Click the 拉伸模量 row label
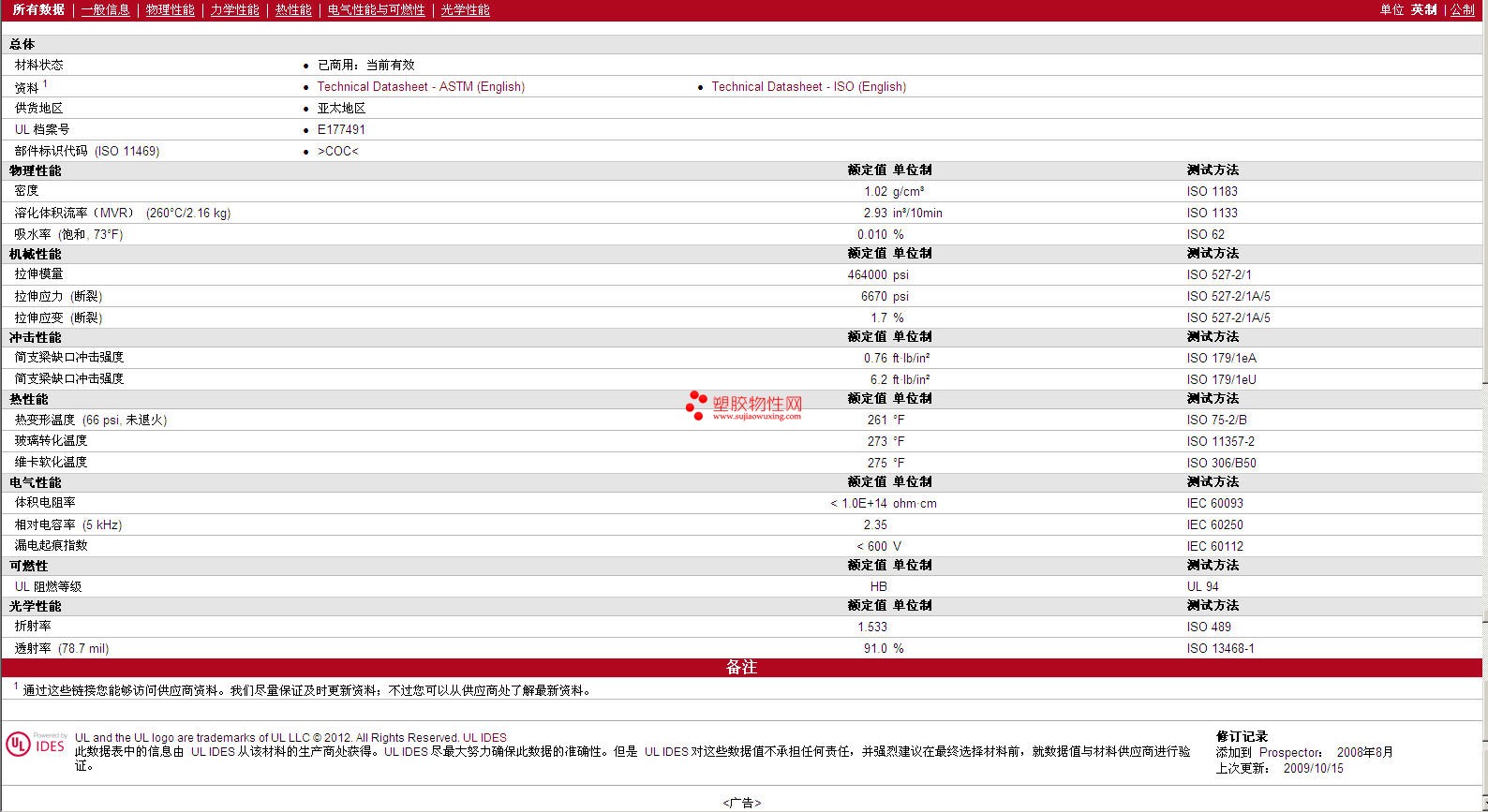Screen dimensions: 1488x812 [39, 273]
